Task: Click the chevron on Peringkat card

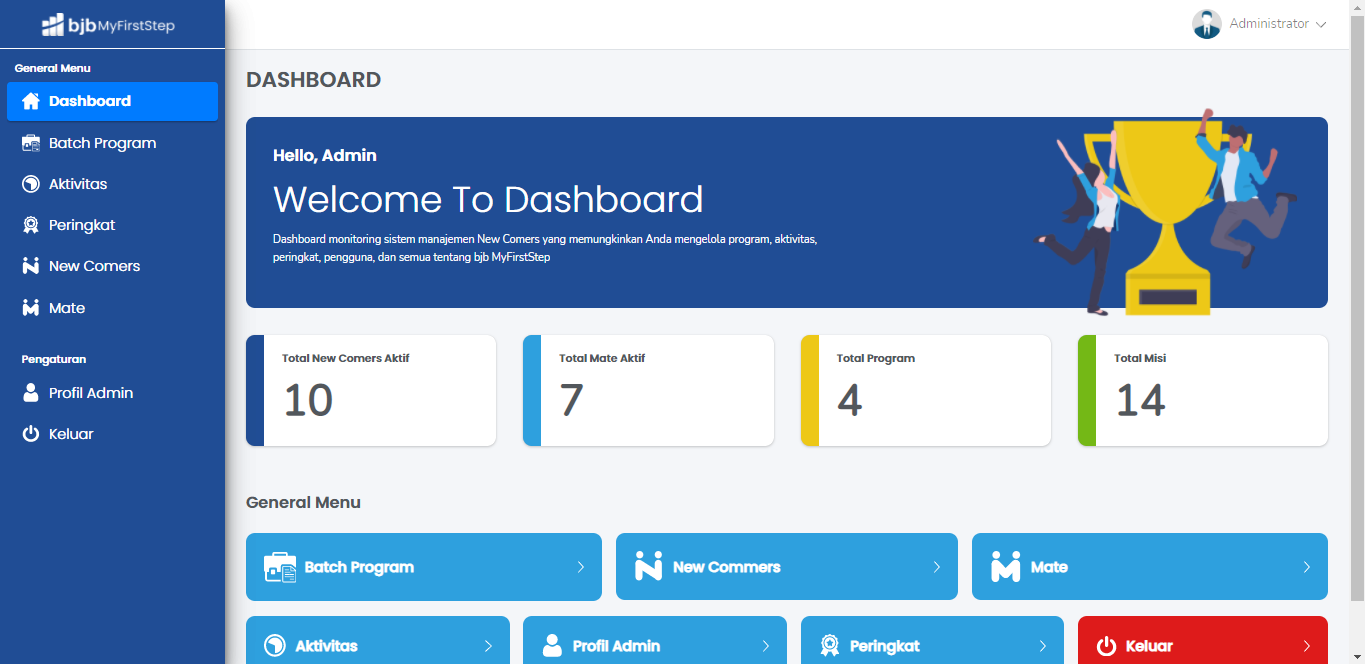Action: tap(1043, 646)
